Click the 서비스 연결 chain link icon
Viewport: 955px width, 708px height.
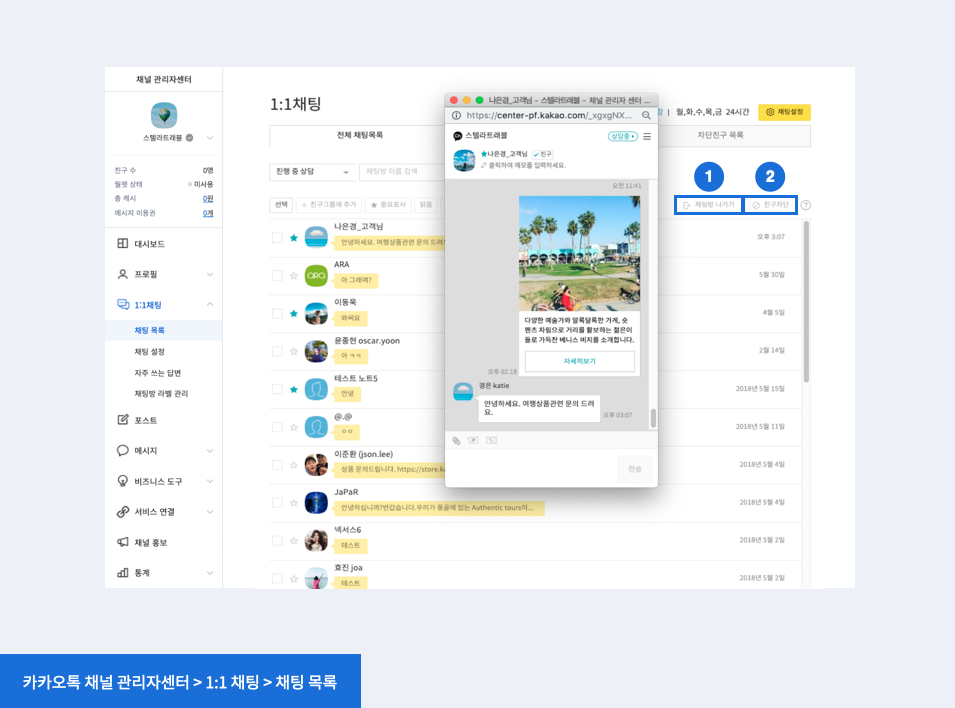[x=122, y=512]
